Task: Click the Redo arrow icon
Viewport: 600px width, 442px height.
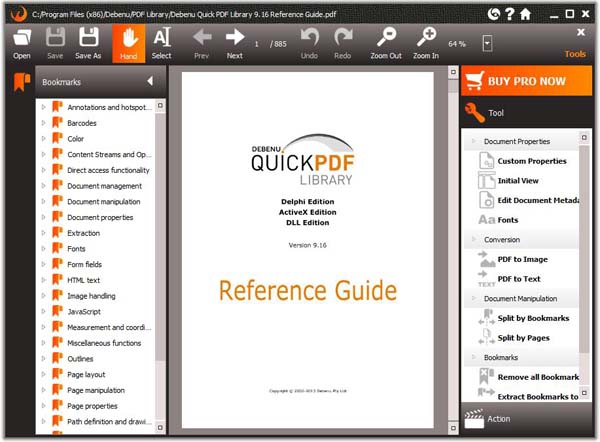Action: click(x=343, y=44)
